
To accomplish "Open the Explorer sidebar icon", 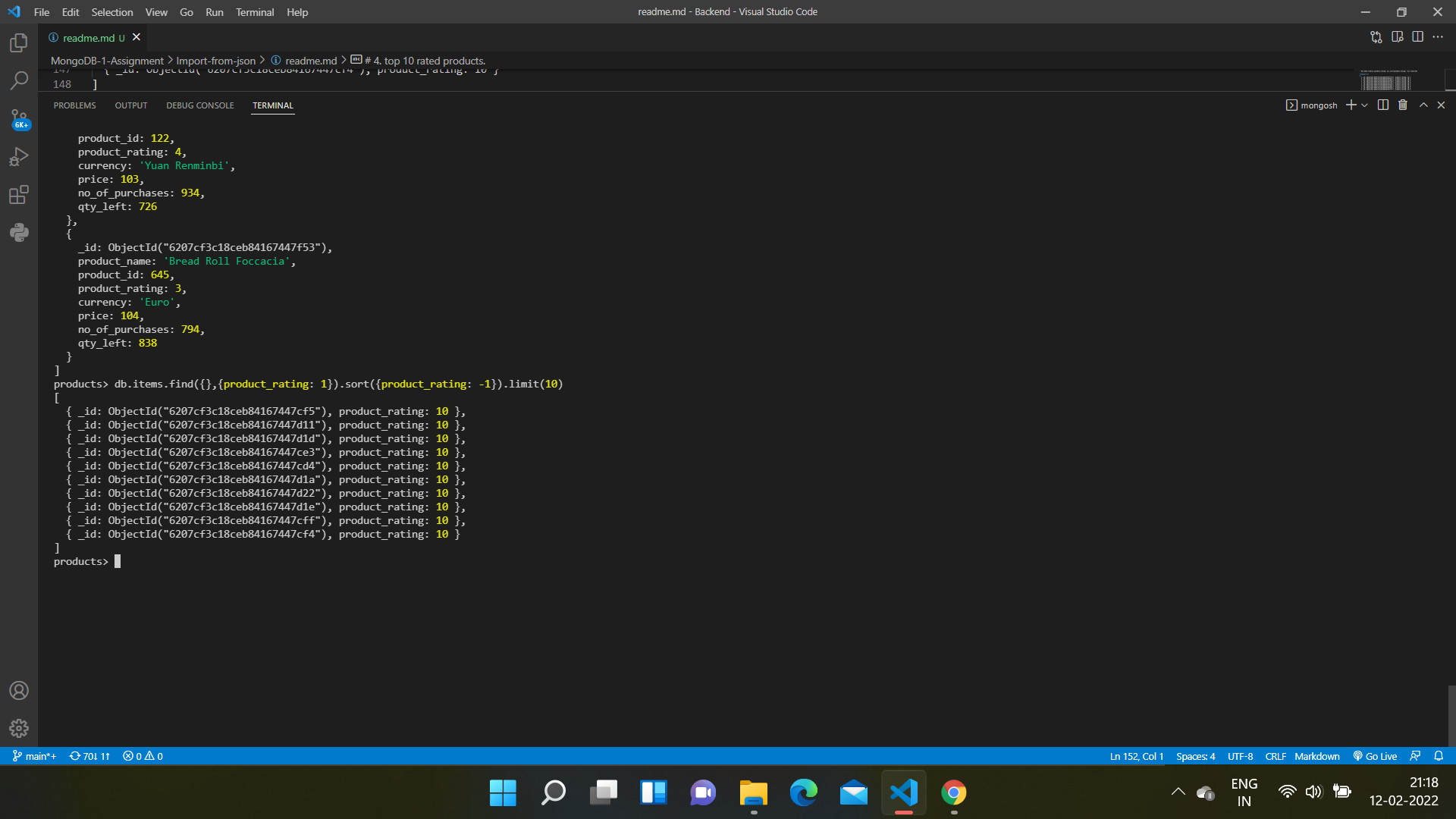I will point(18,43).
